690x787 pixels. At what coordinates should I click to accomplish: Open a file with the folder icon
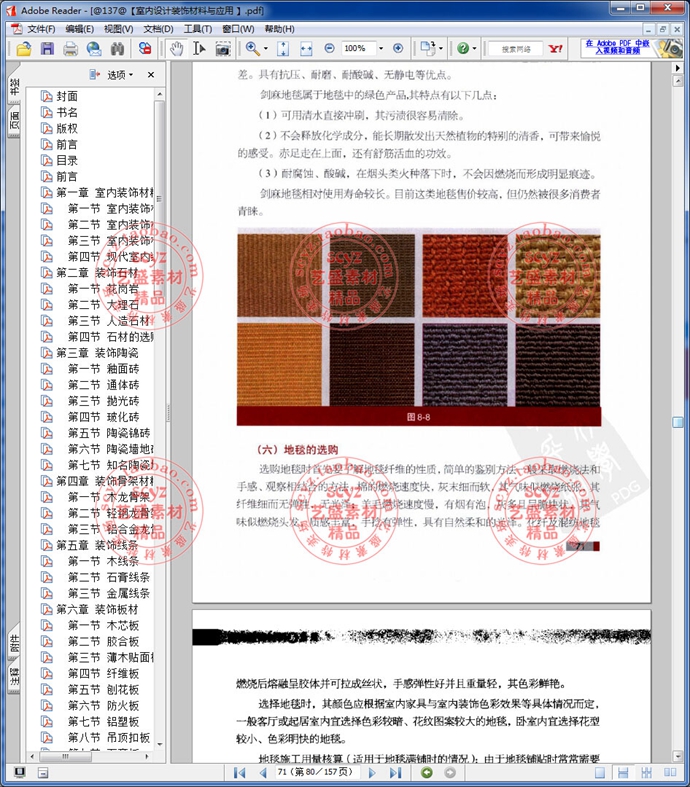23,49
